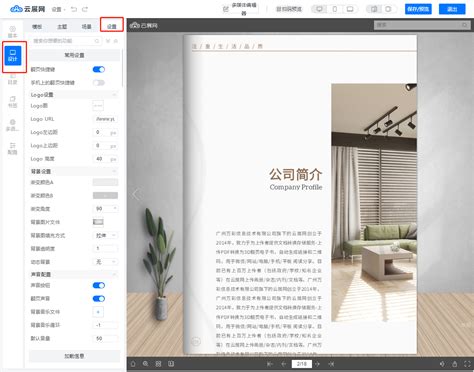Click the redo arrow in the top bar

point(85,9)
